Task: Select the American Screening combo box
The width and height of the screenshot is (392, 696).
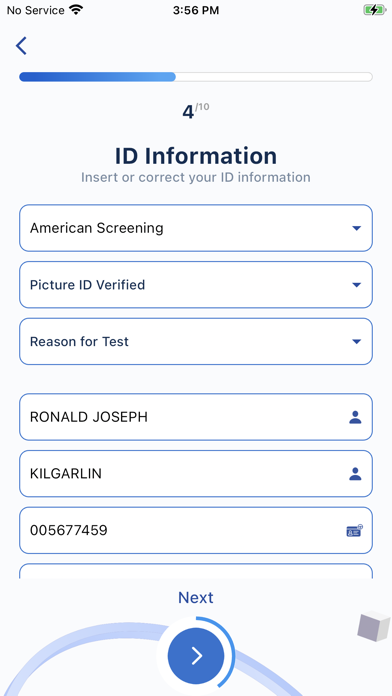Action: pos(196,228)
